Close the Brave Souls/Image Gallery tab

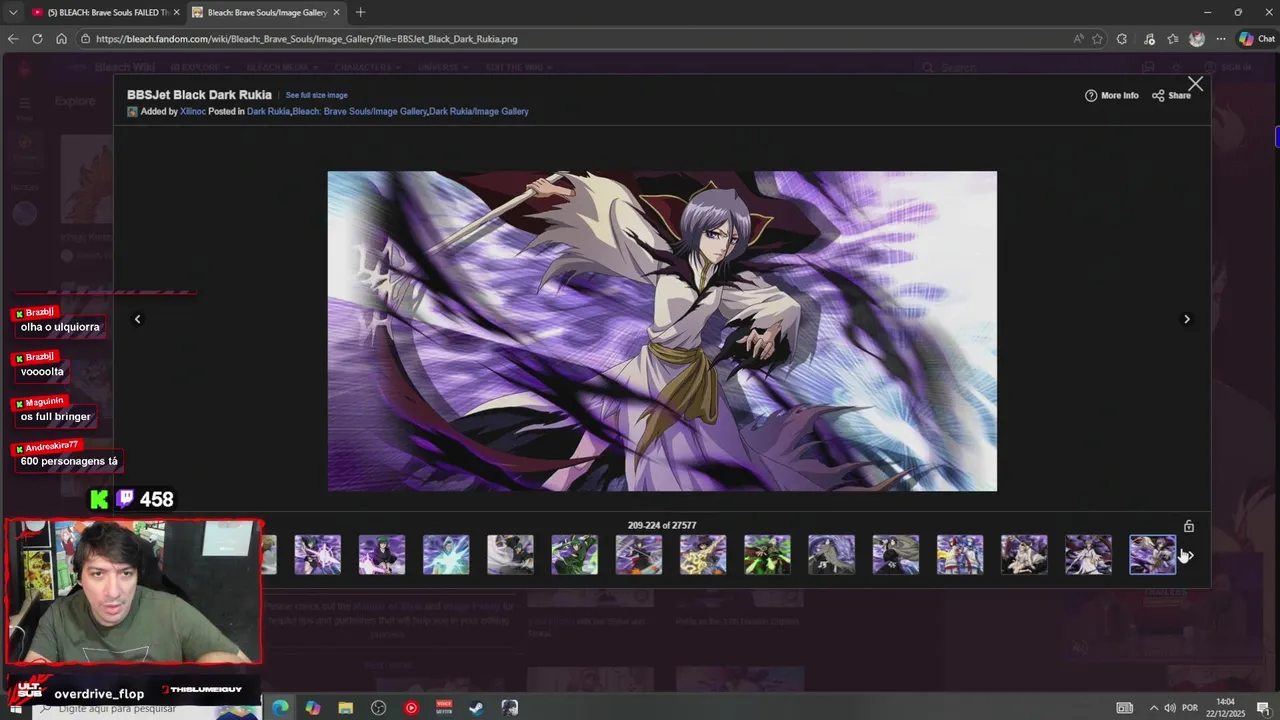[x=336, y=12]
